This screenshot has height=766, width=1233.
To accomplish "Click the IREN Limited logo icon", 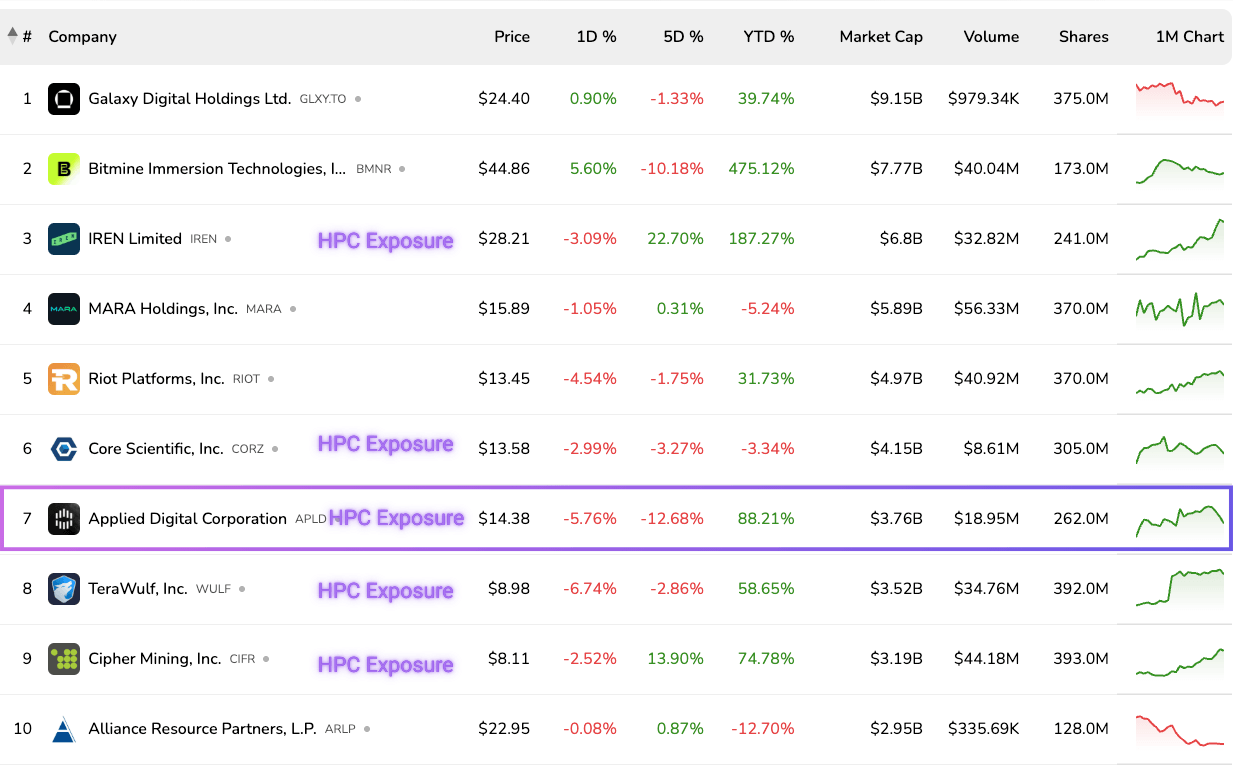I will coord(64,238).
